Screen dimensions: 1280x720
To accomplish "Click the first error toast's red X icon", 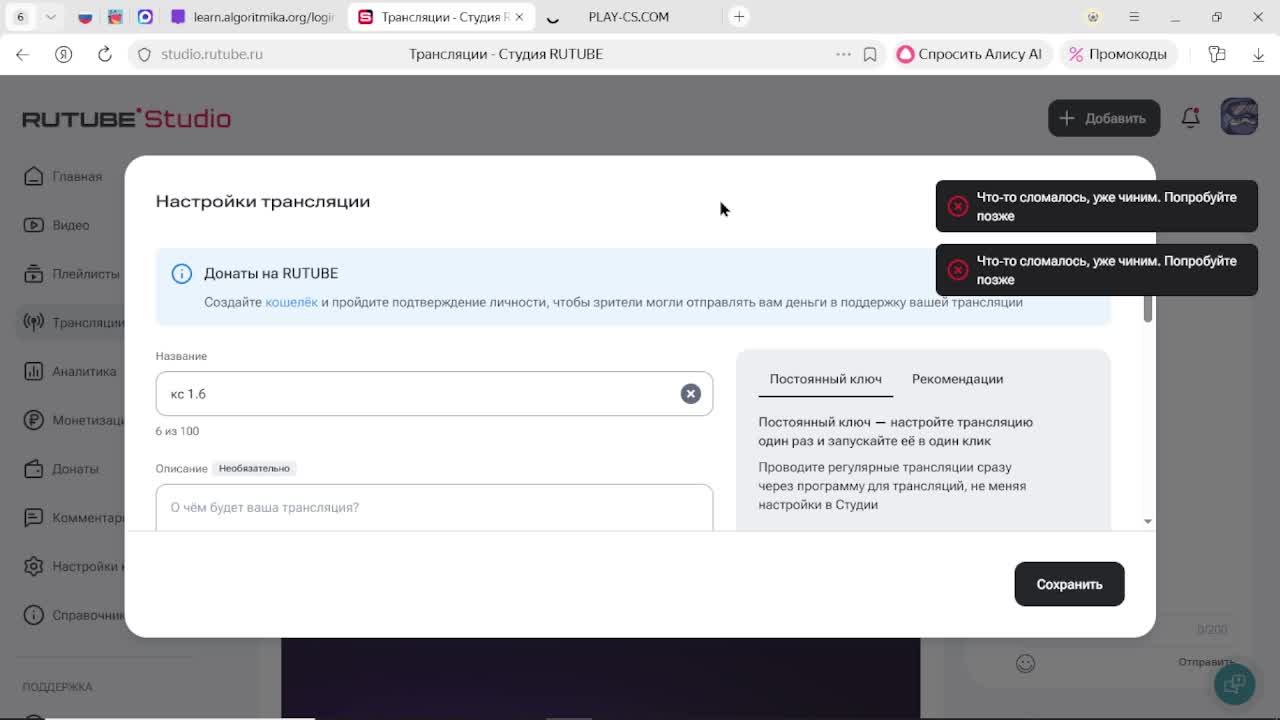I will coord(958,206).
